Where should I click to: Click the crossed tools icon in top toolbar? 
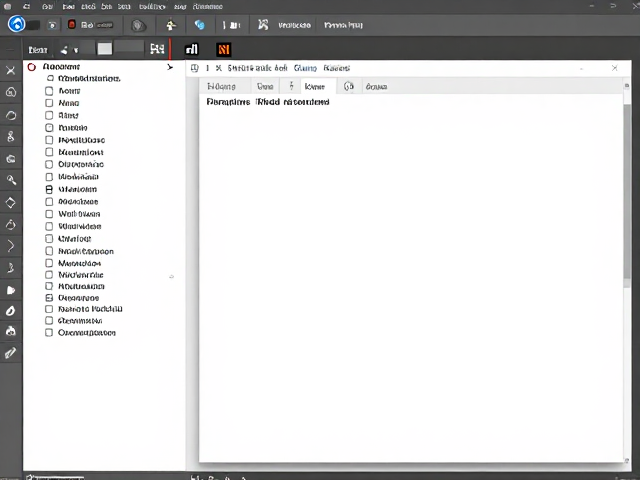(x=263, y=25)
